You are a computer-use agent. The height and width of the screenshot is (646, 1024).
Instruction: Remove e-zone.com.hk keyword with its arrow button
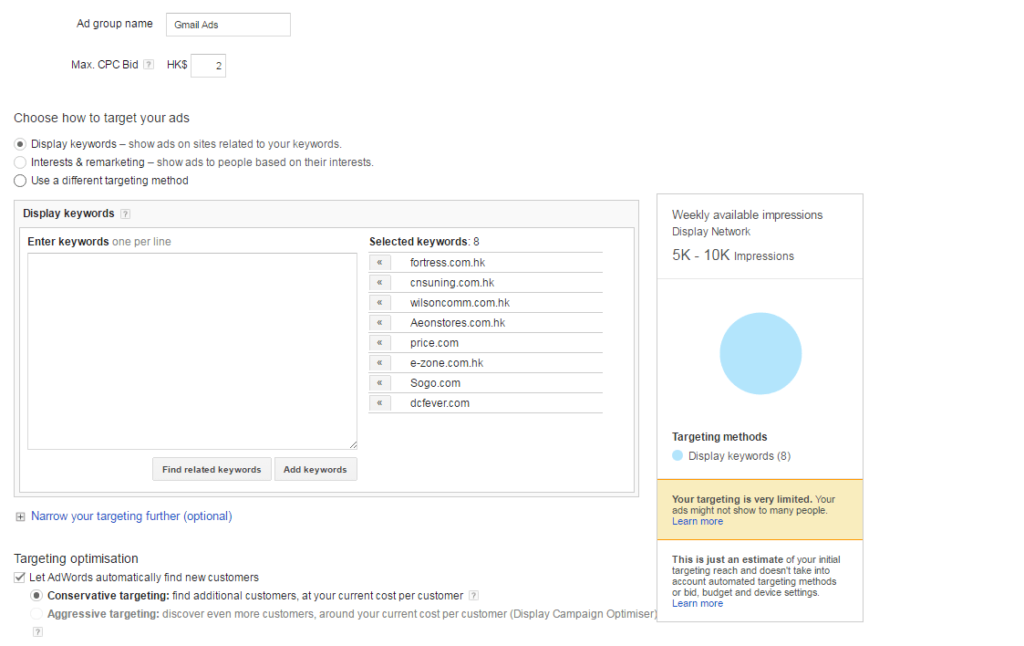pyautogui.click(x=379, y=363)
